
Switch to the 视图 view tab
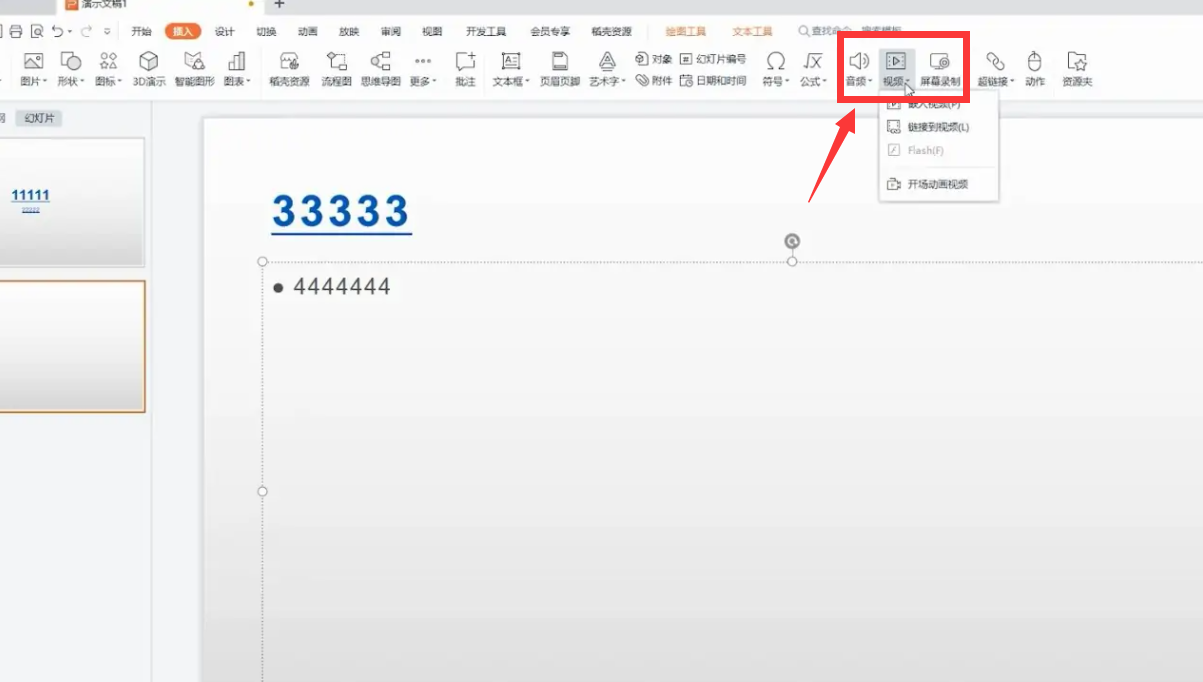[432, 32]
